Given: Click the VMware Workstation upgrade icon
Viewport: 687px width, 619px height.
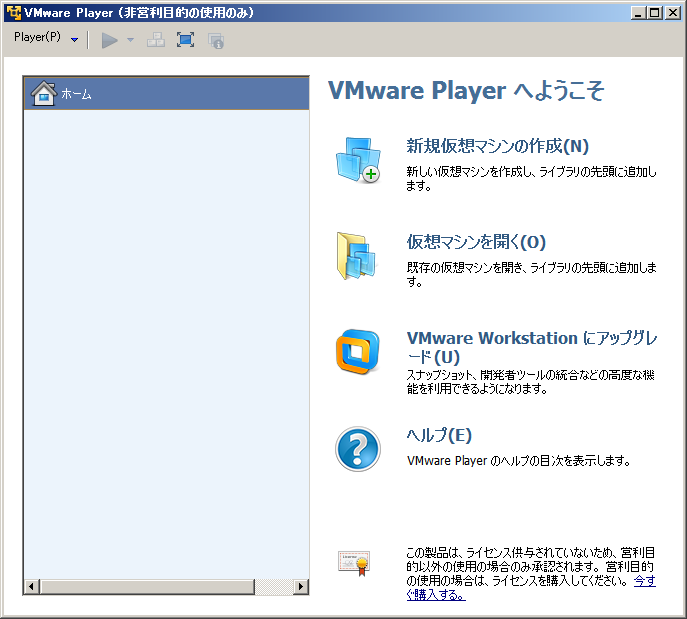Looking at the screenshot, I should click(x=358, y=352).
